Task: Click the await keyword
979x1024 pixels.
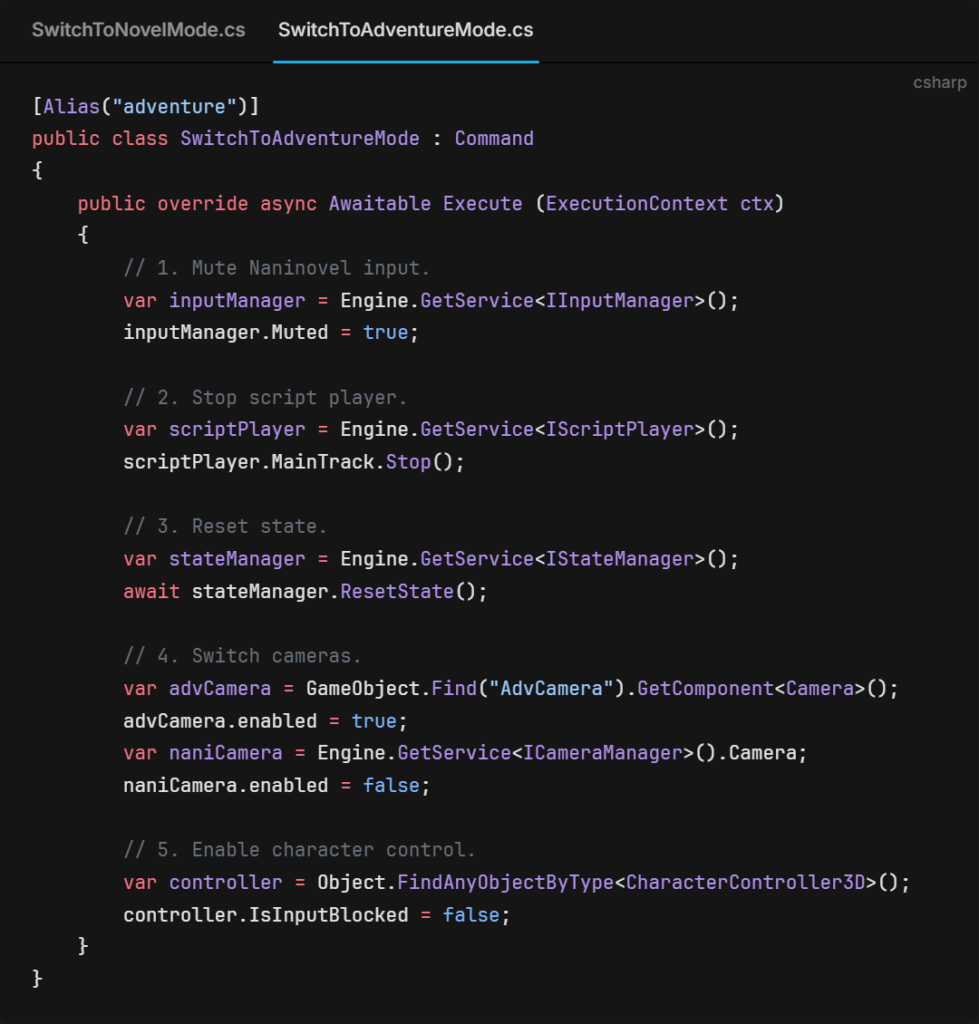Action: (151, 591)
